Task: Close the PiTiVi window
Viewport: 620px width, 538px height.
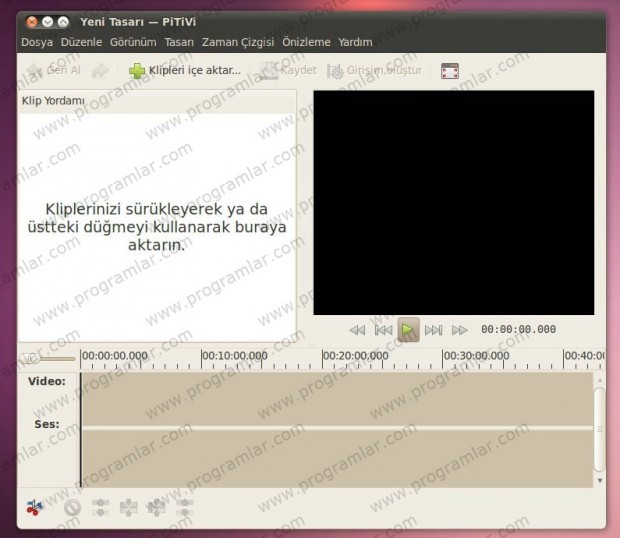Action: pyautogui.click(x=32, y=22)
